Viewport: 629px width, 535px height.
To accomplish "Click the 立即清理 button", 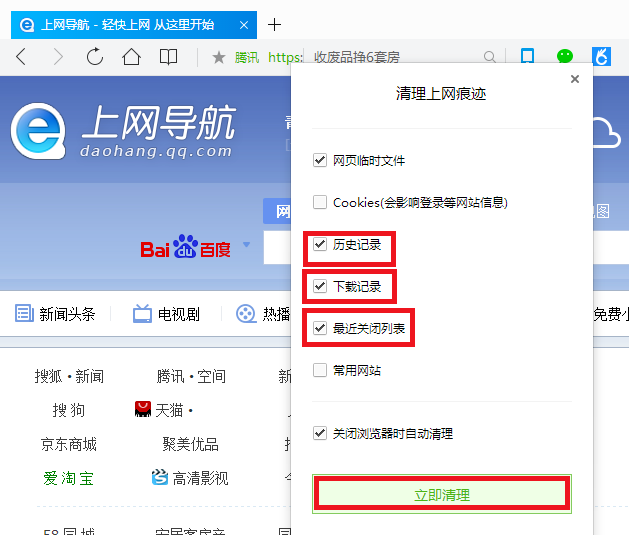I will point(442,494).
